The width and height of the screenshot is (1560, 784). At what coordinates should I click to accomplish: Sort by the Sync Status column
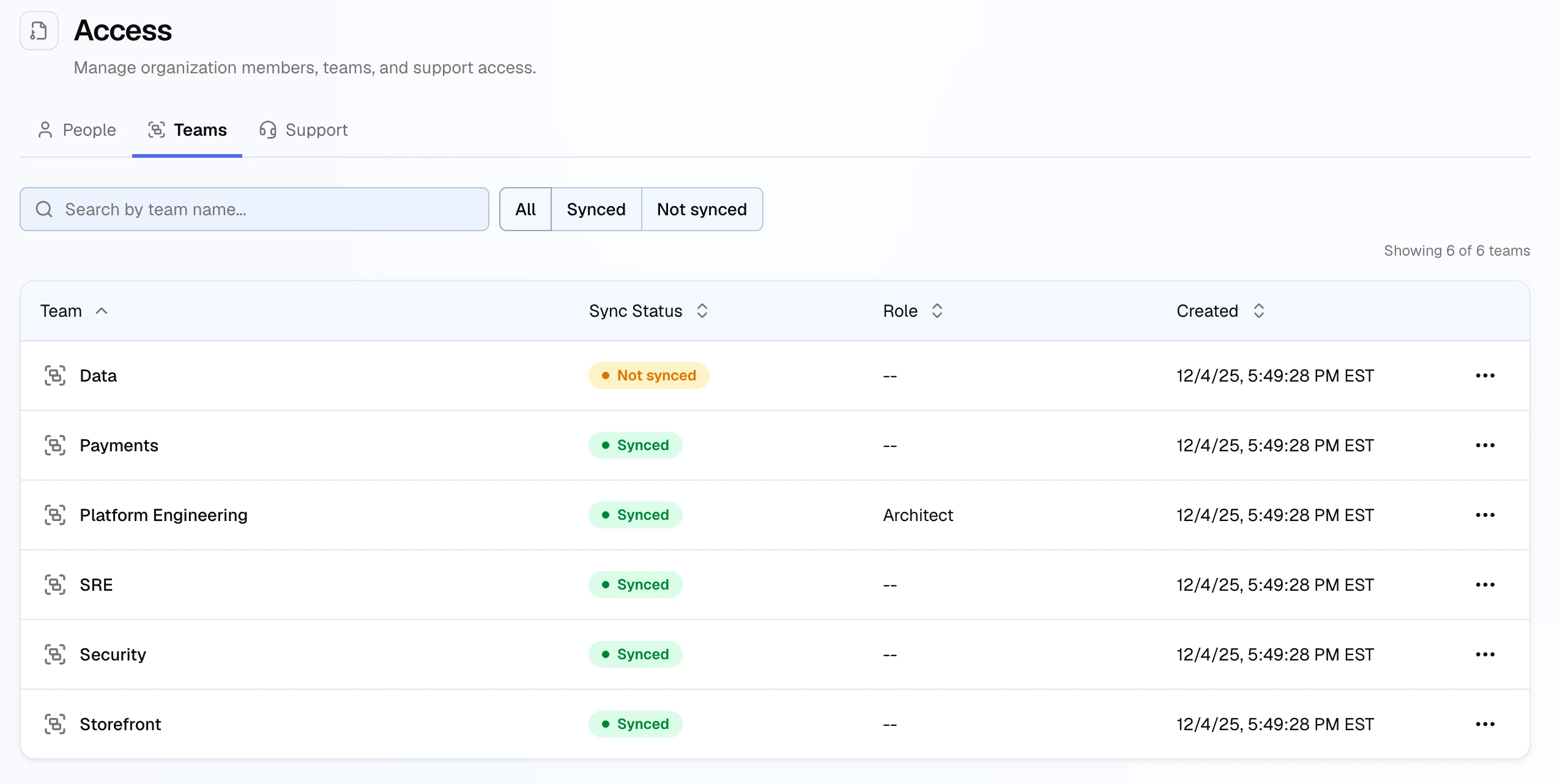tap(648, 311)
